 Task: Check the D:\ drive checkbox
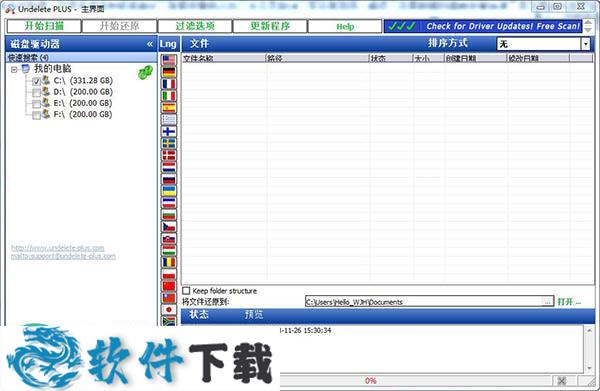pos(37,93)
